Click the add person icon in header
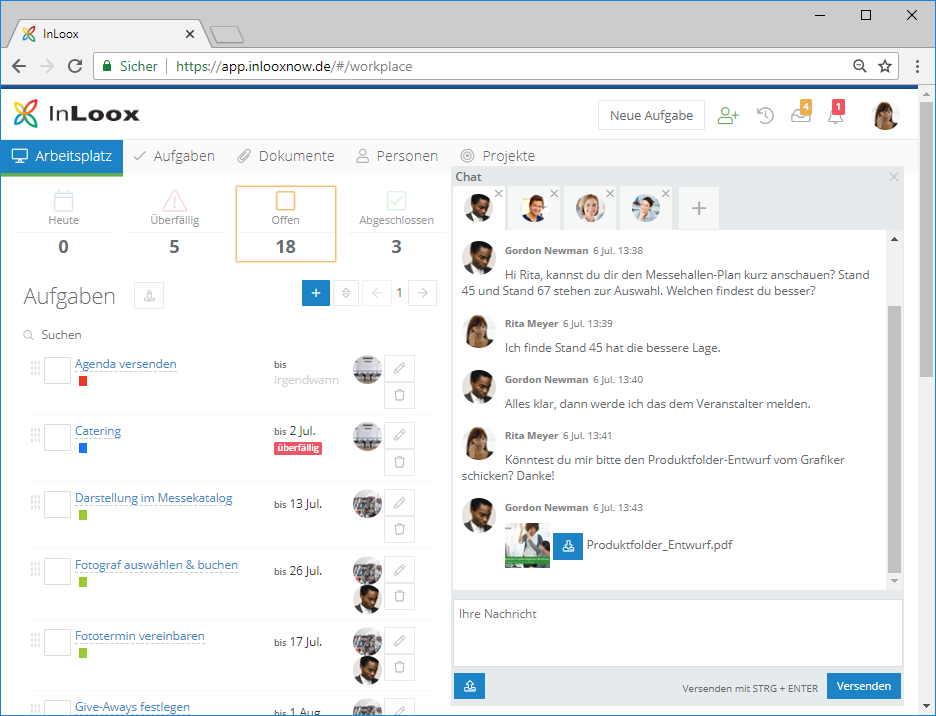The width and height of the screenshot is (936, 716). [x=728, y=115]
